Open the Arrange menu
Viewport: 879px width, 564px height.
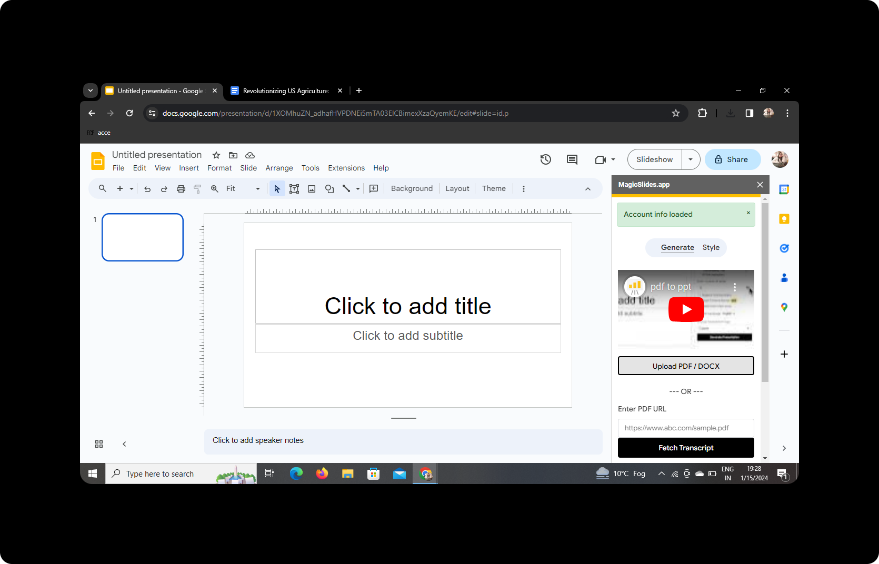279,168
